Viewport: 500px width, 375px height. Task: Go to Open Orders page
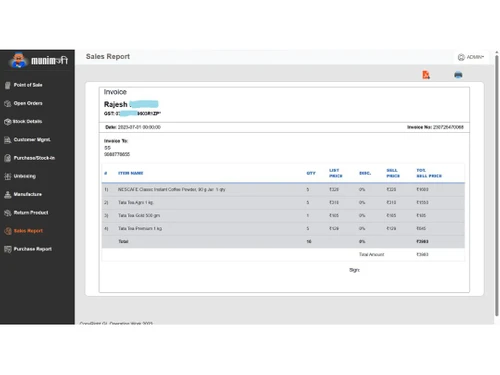(28, 103)
